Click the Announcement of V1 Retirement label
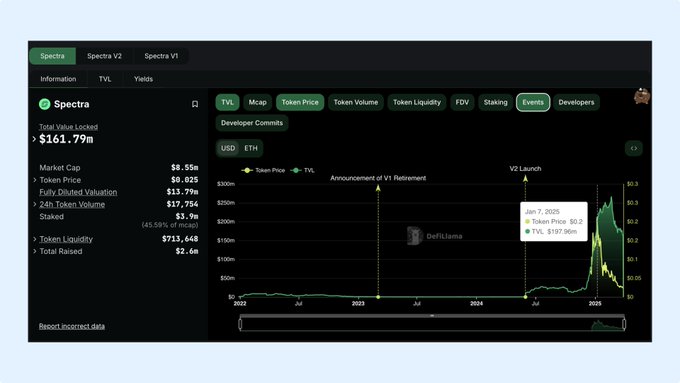Screen dimensions: 680x383 tap(378, 178)
